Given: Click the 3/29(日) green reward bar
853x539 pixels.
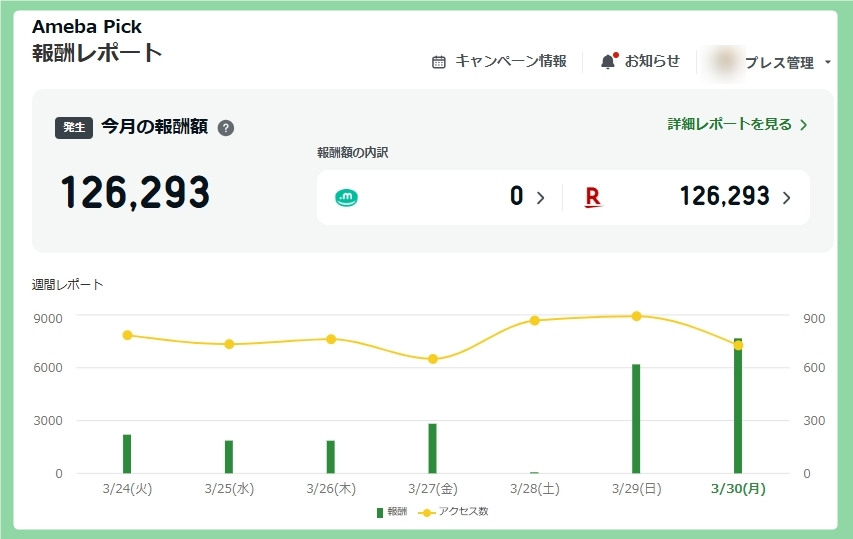Looking at the screenshot, I should tap(636, 418).
